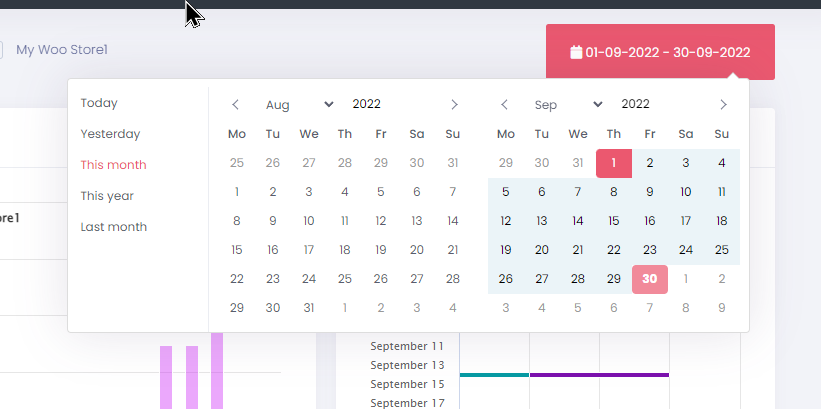Click next month arrow on August calendar
The height and width of the screenshot is (409, 821).
pyautogui.click(x=454, y=105)
